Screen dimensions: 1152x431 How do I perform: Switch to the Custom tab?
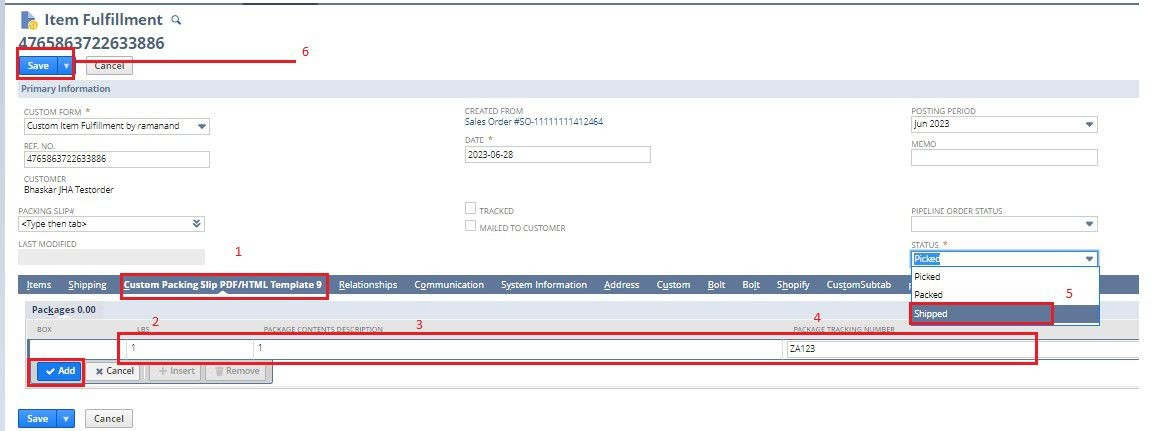click(673, 285)
